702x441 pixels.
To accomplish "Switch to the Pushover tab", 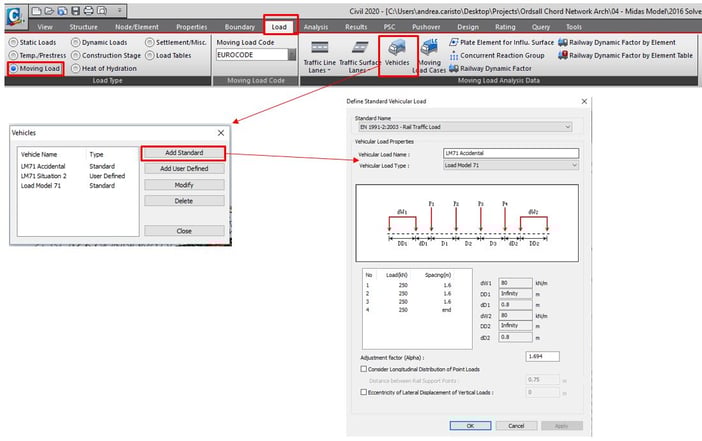I will [426, 27].
